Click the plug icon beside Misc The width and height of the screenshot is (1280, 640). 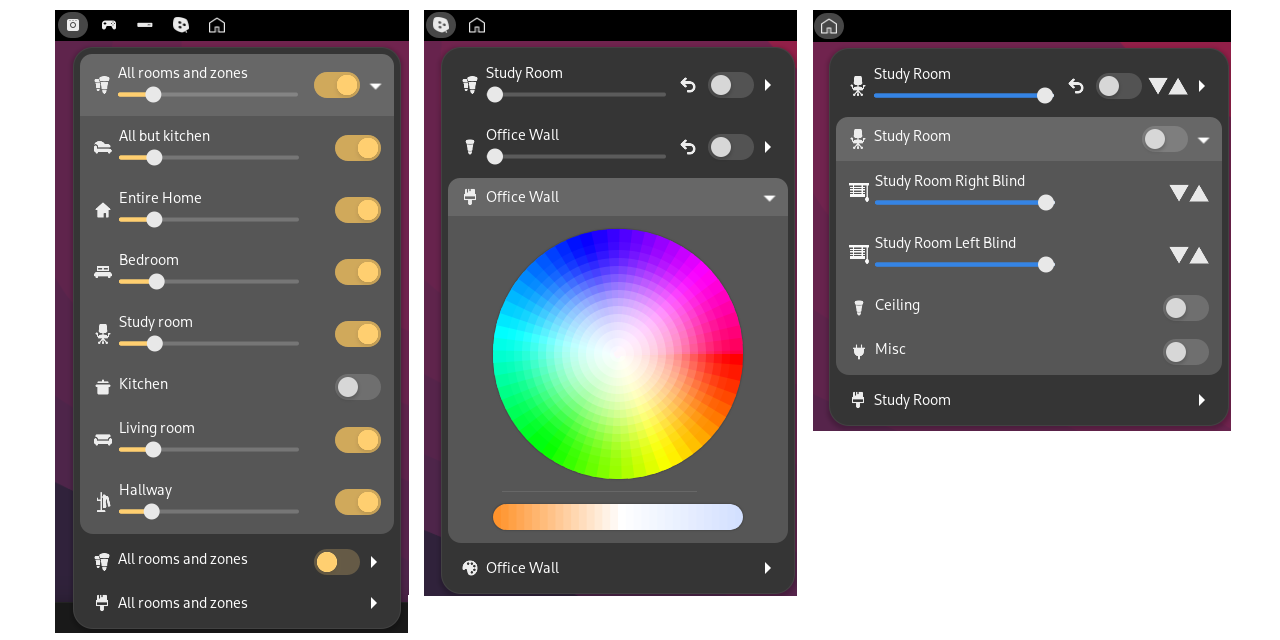tap(858, 351)
